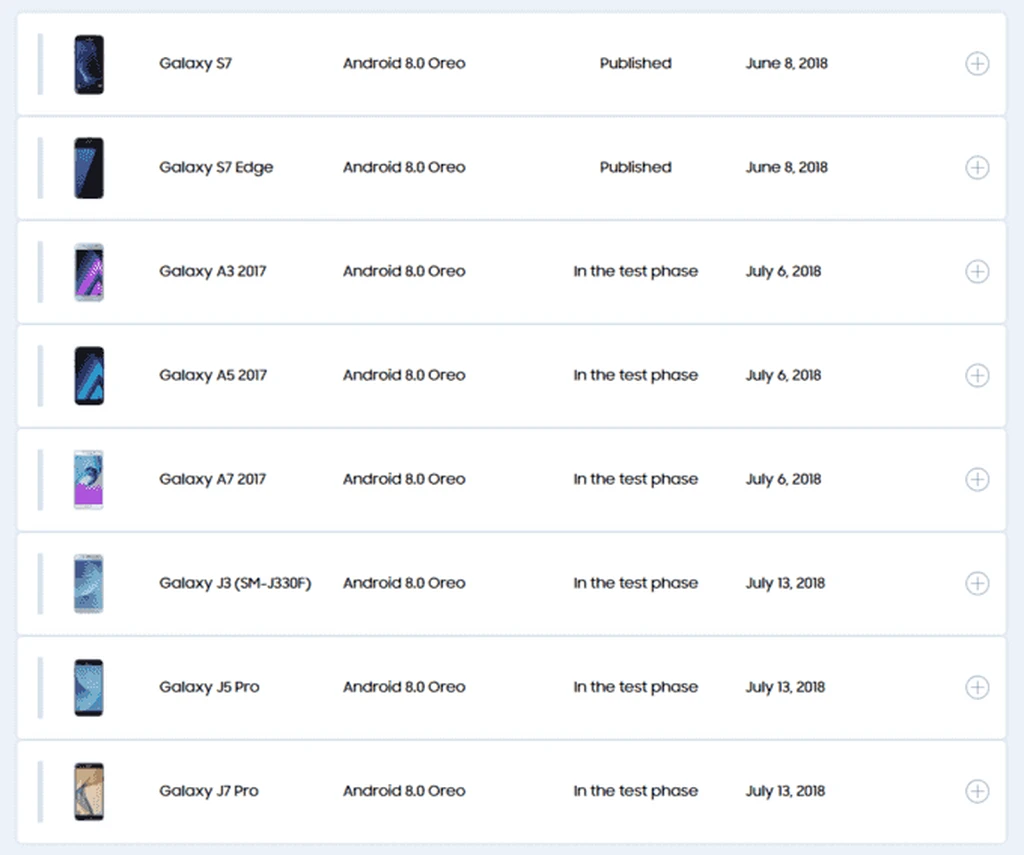Screen dimensions: 1024x855
Task: Click 'In the test phase' for Galaxy J7 Pro
Action: 635,790
